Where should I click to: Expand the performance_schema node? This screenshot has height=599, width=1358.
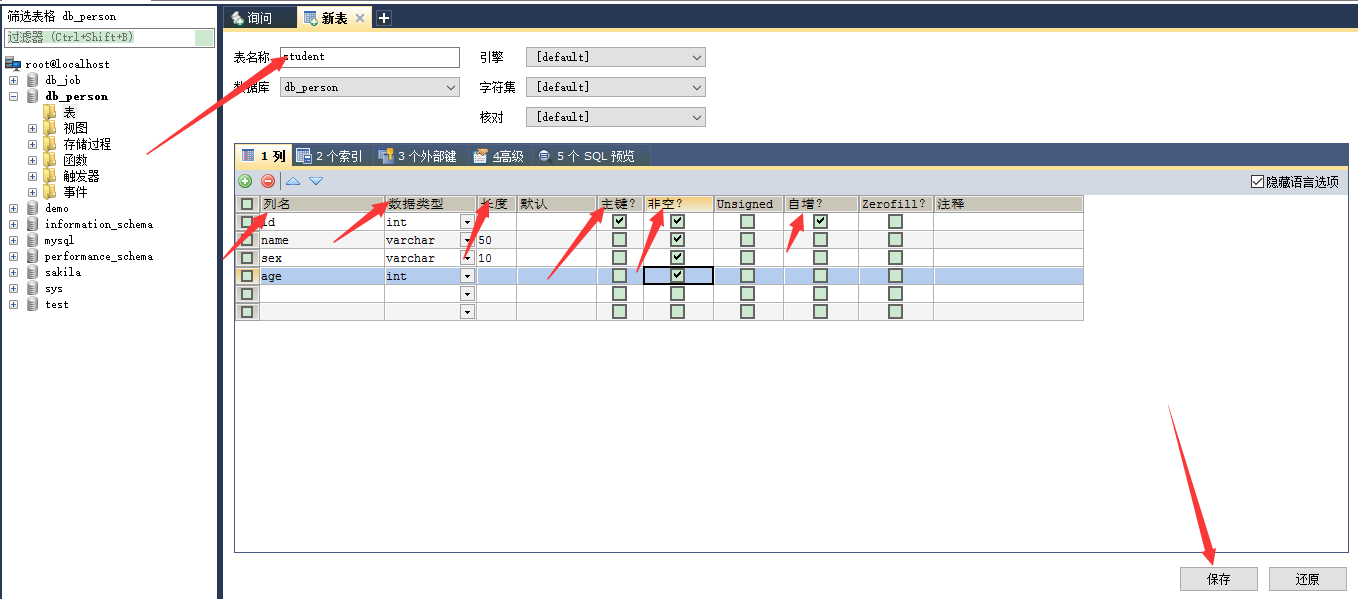tap(13, 256)
